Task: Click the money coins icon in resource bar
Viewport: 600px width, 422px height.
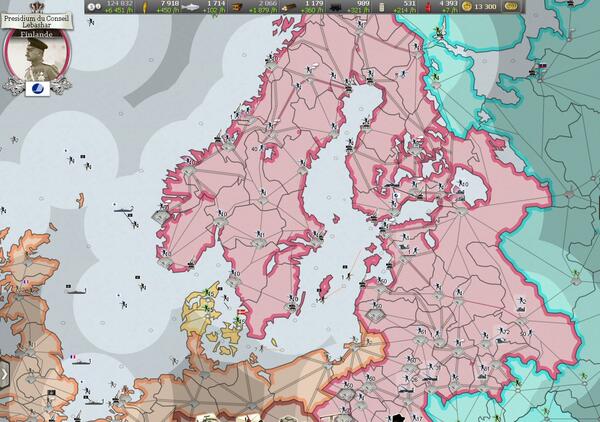Action: [94, 7]
